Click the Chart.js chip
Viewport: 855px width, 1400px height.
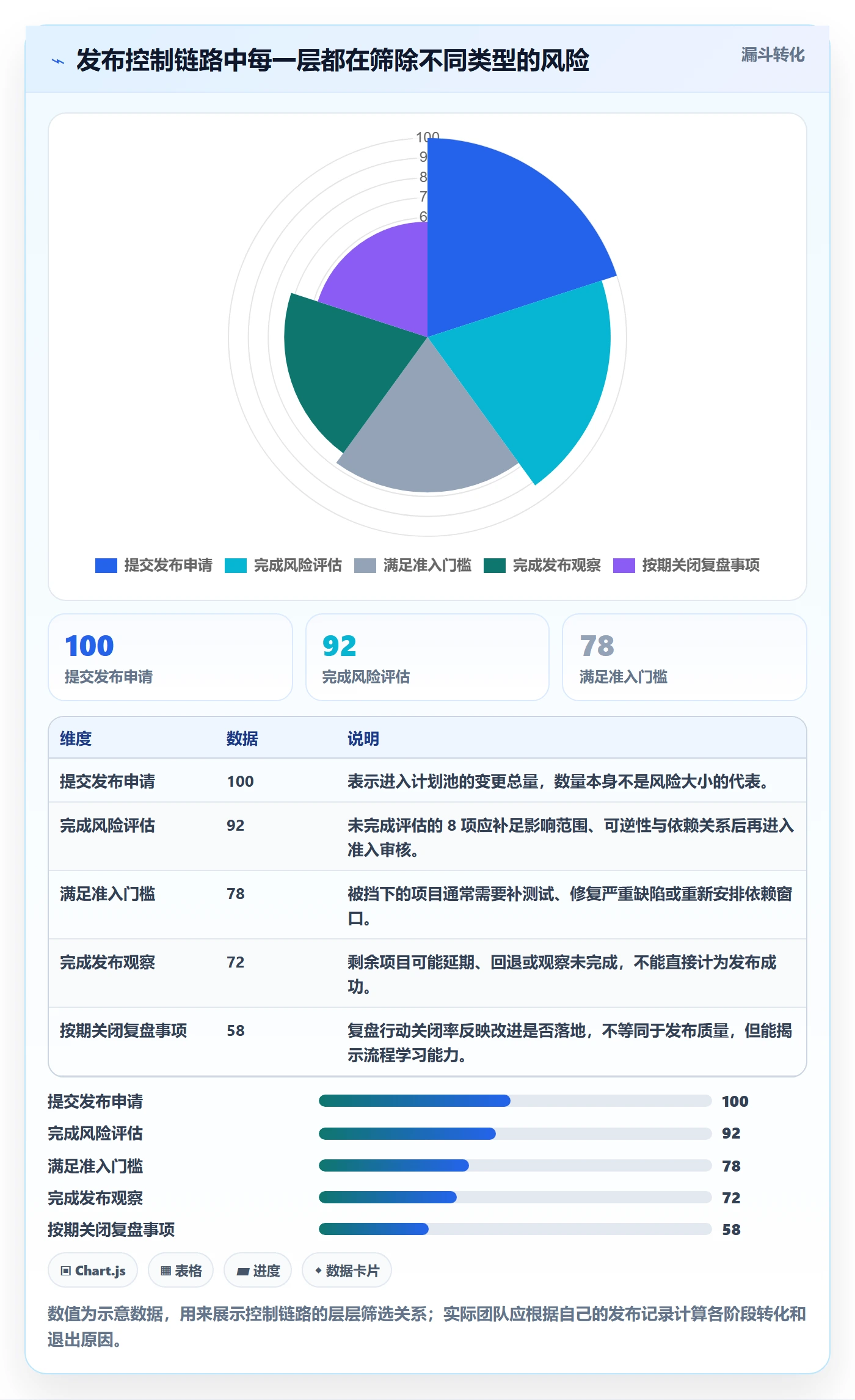[93, 1271]
